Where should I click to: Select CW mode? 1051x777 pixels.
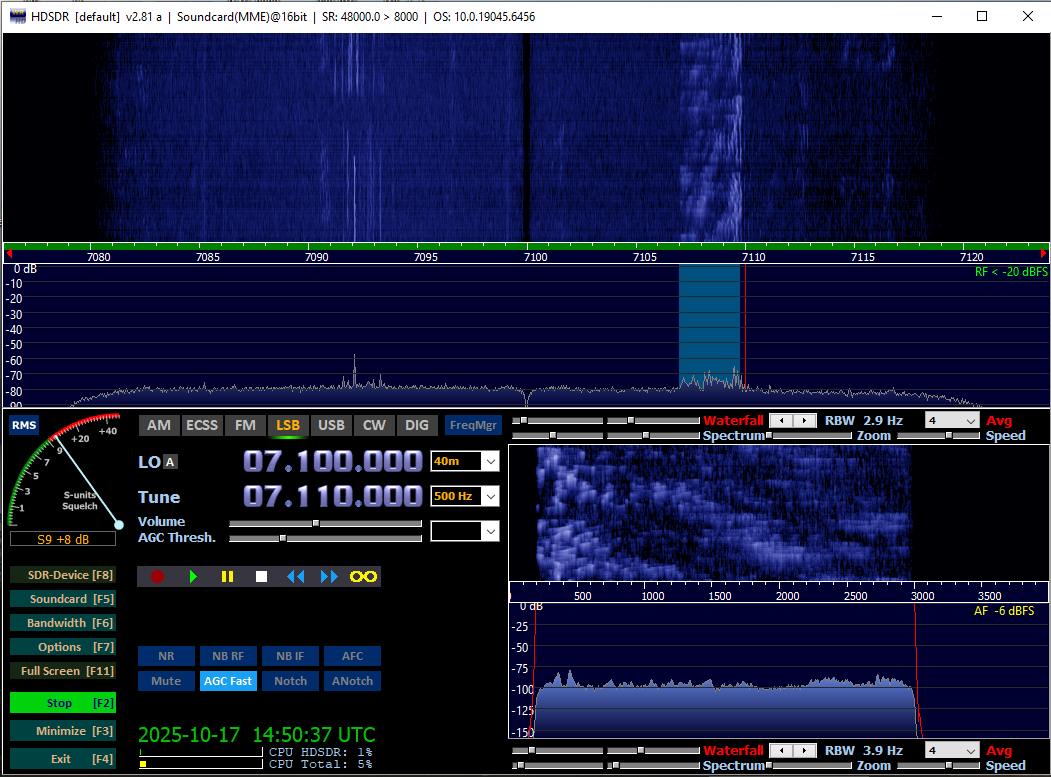pyautogui.click(x=374, y=425)
